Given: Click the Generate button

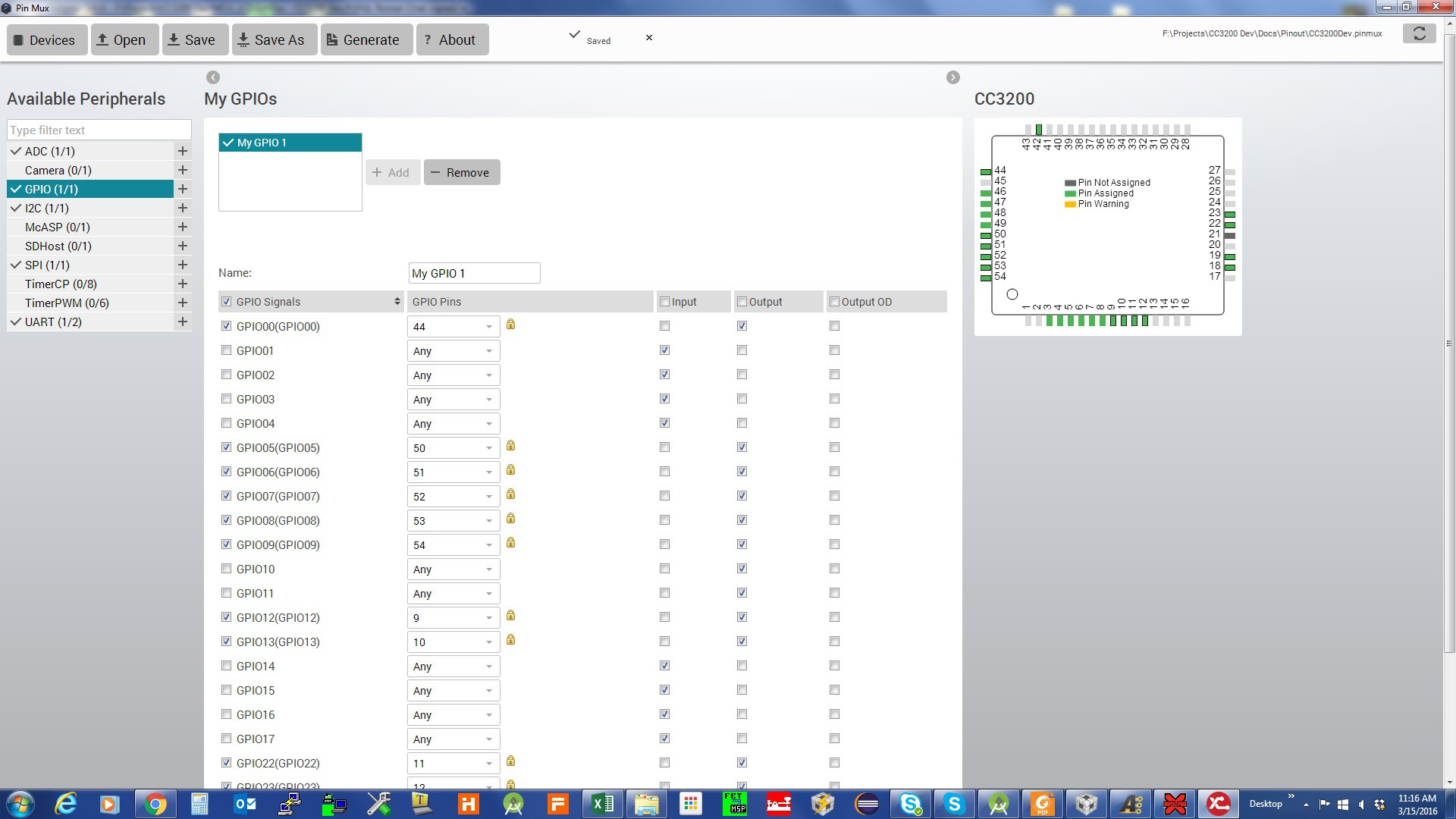Looking at the screenshot, I should click(367, 39).
